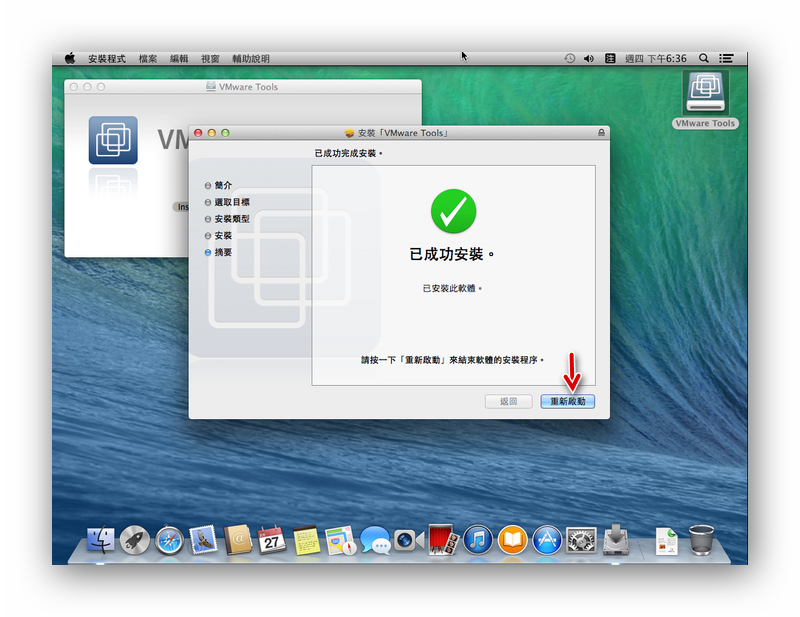Close the installer window with red button

[198, 133]
